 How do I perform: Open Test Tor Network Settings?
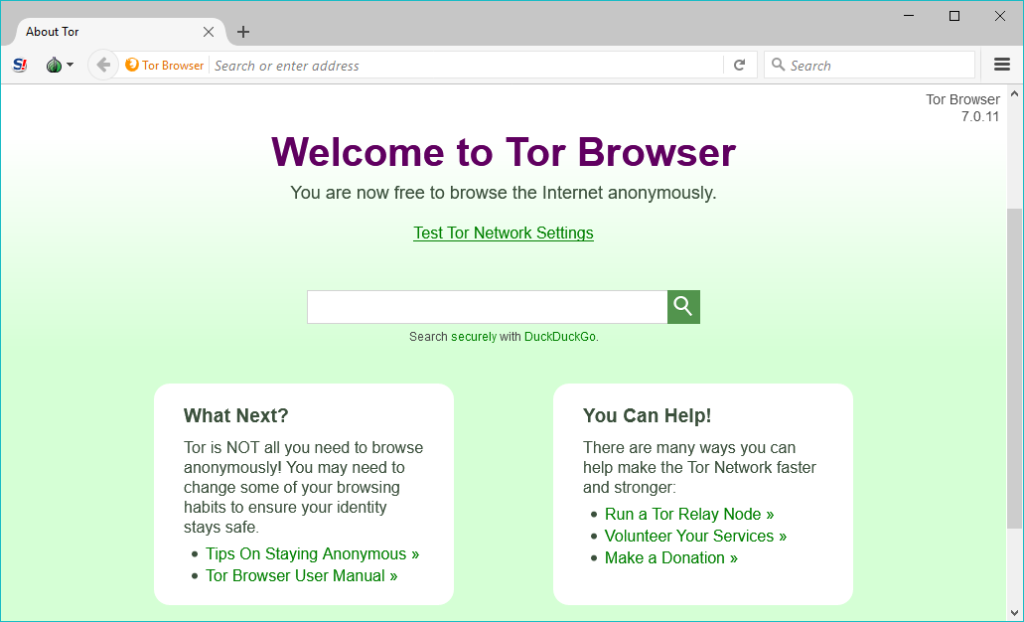point(503,232)
